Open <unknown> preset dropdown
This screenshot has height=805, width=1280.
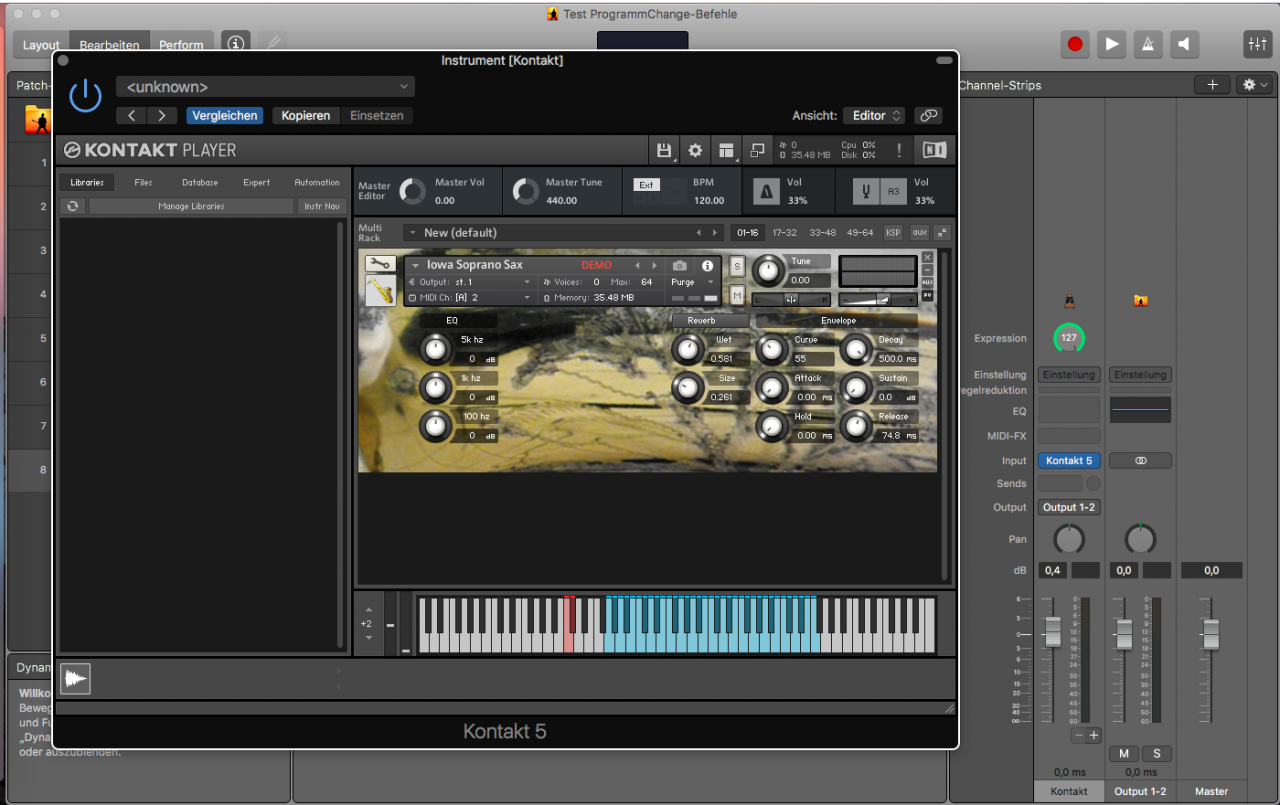point(265,87)
